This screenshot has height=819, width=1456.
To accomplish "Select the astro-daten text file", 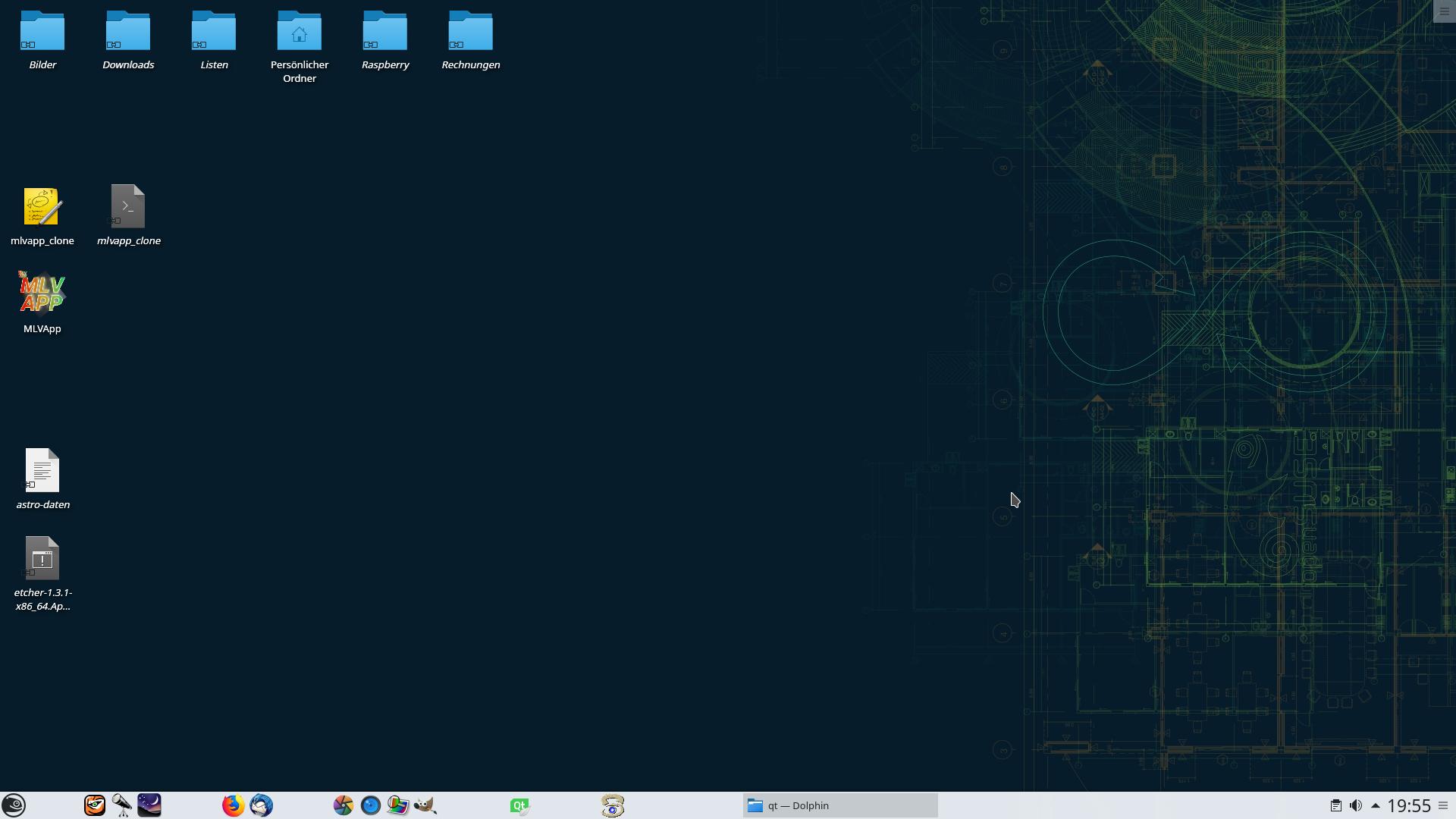I will pos(42,472).
